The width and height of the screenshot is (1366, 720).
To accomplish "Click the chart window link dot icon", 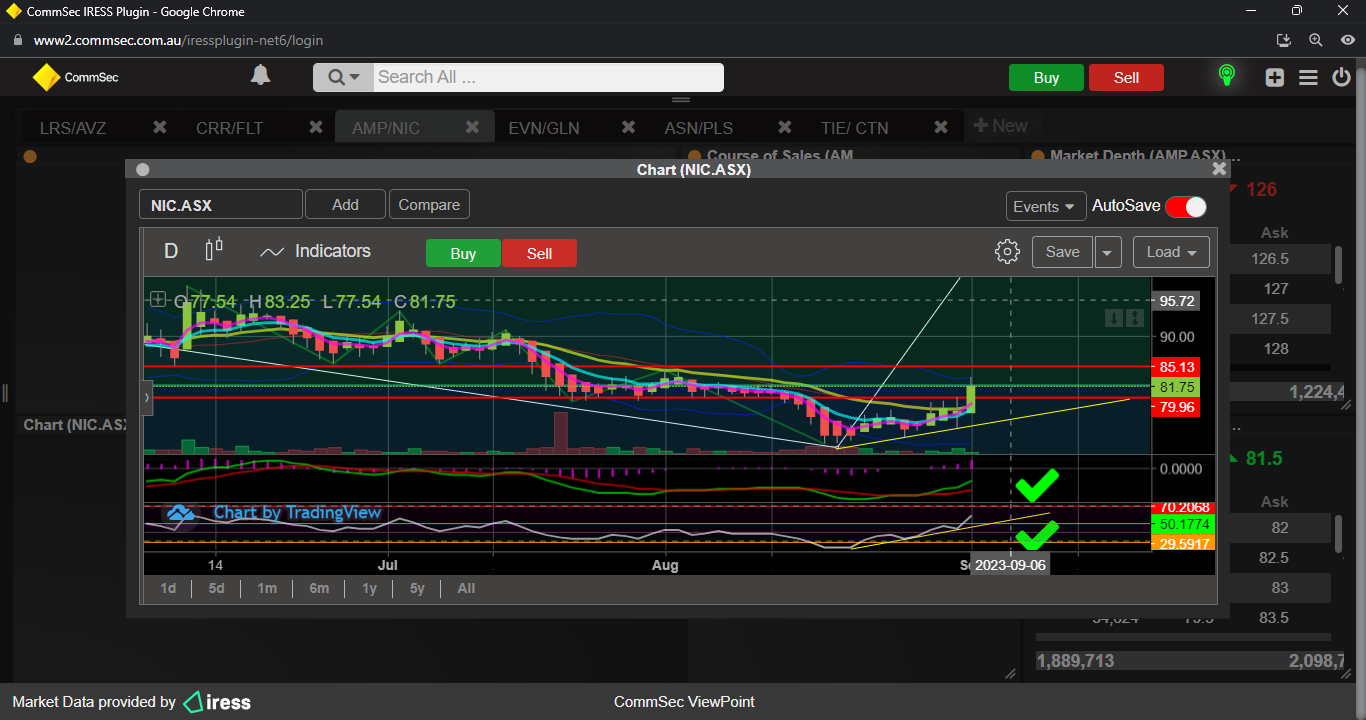I will 142,170.
